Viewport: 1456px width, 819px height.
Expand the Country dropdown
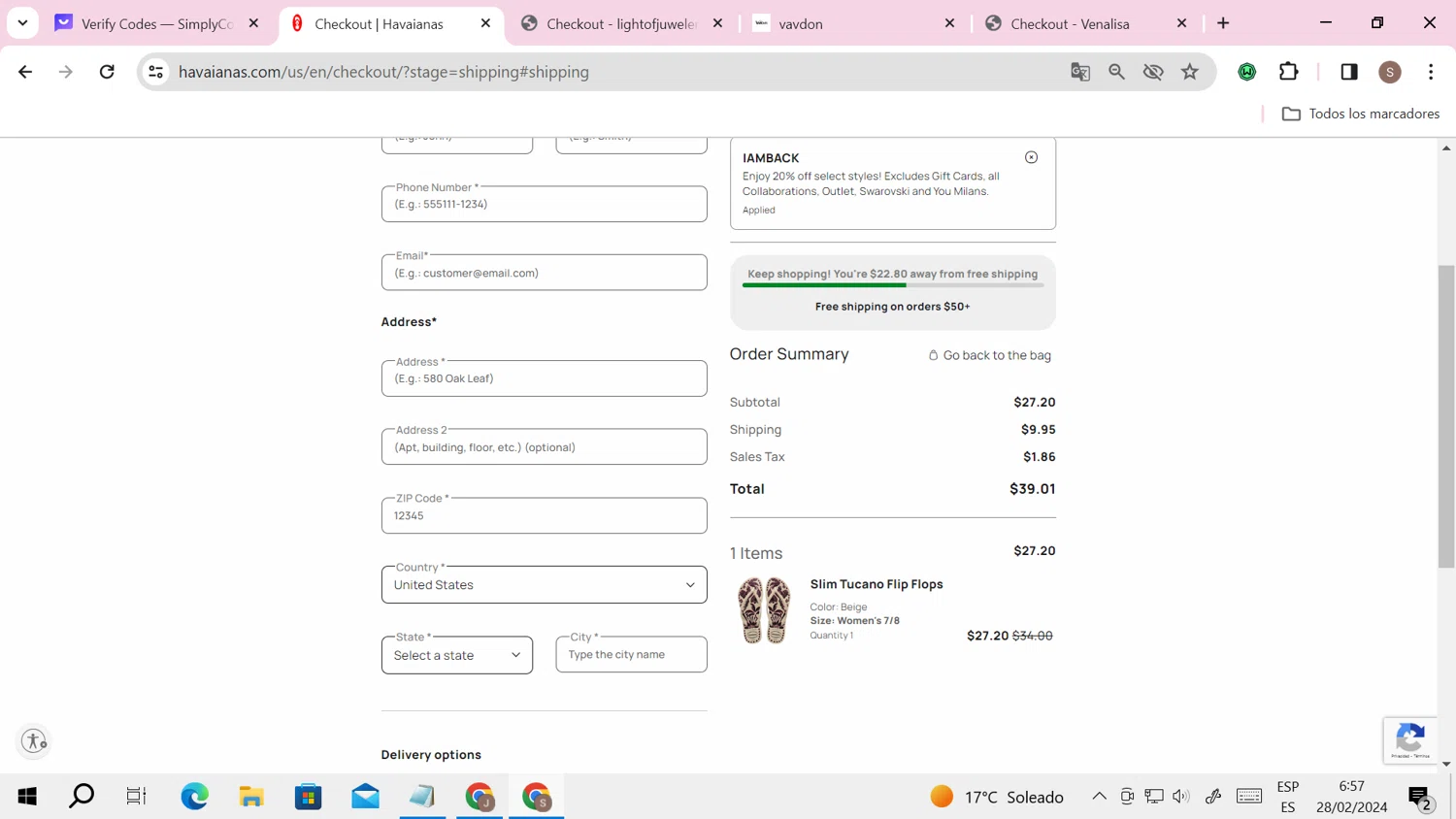click(x=545, y=585)
